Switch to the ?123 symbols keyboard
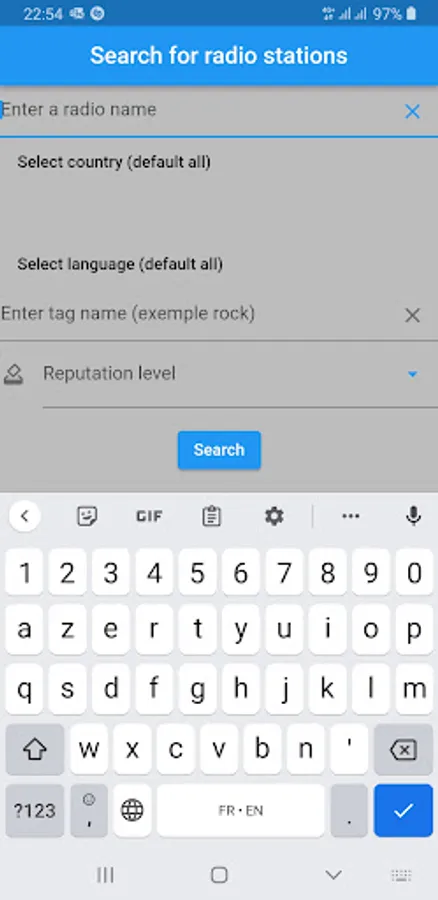Image resolution: width=438 pixels, height=900 pixels. pos(35,810)
